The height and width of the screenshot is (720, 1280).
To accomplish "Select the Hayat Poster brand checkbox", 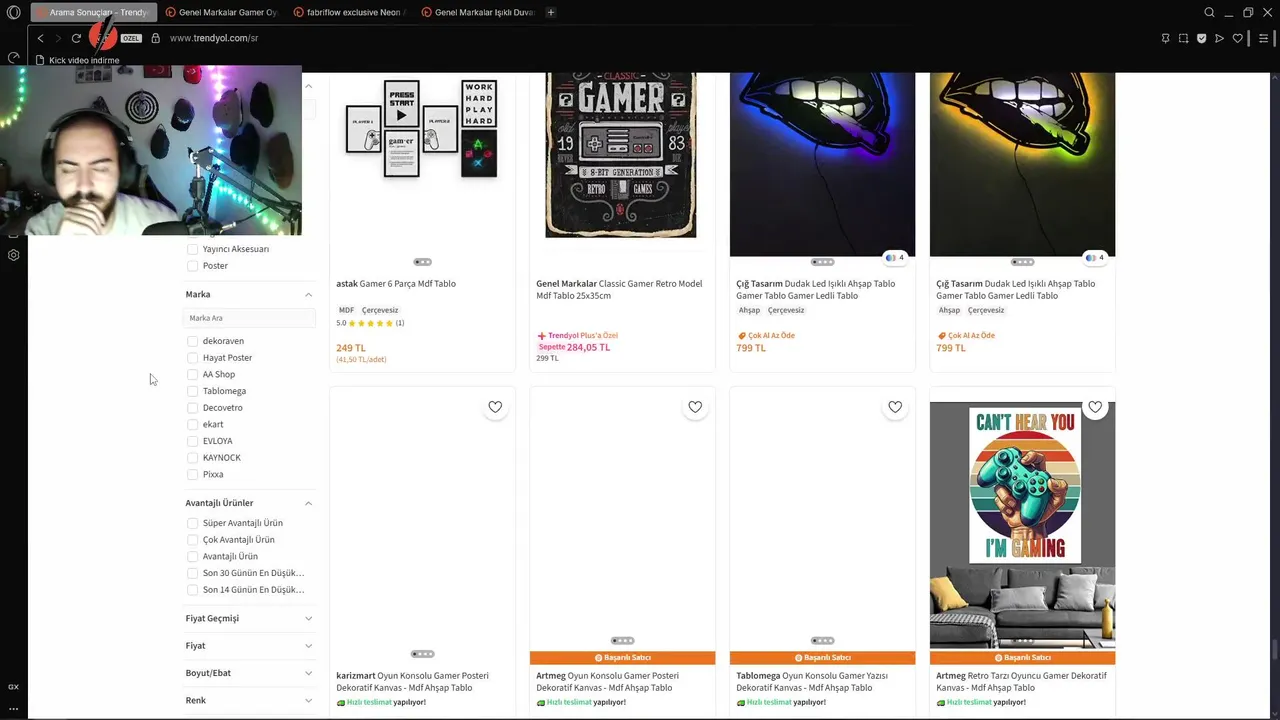I will pos(193,358).
